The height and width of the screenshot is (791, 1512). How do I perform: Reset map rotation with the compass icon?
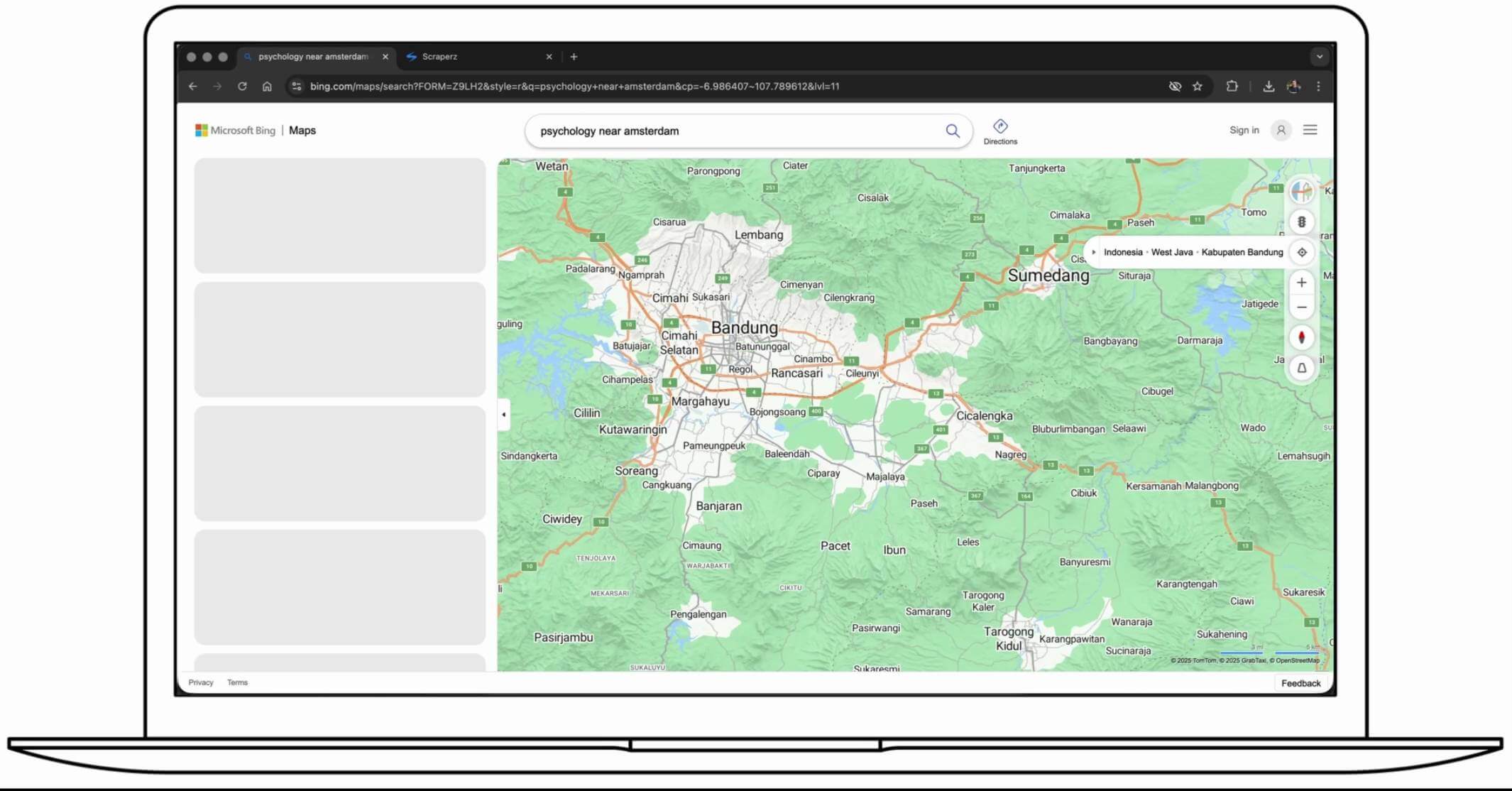(1301, 337)
